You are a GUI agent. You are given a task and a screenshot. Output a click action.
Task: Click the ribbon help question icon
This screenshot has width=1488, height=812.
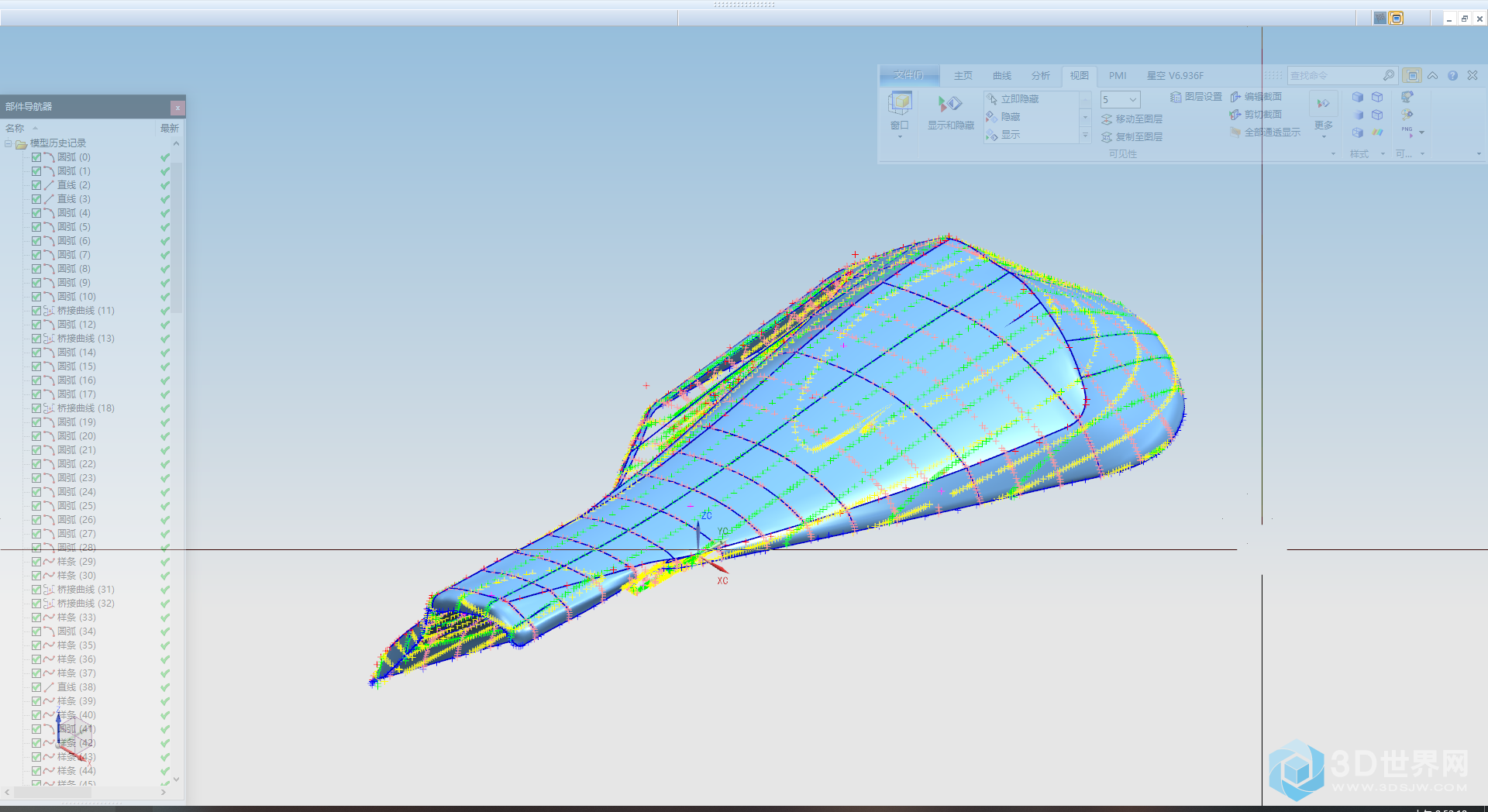coord(1452,76)
